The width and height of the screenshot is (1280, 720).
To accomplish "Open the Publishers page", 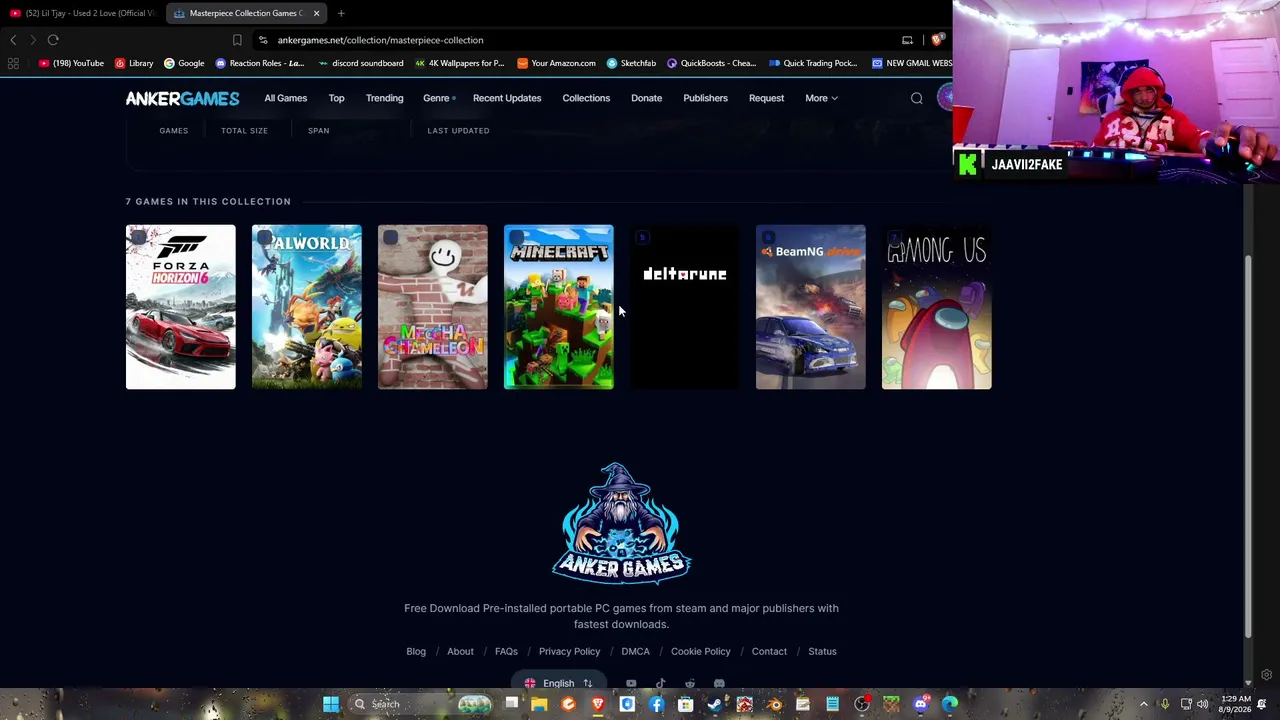I will [x=705, y=98].
